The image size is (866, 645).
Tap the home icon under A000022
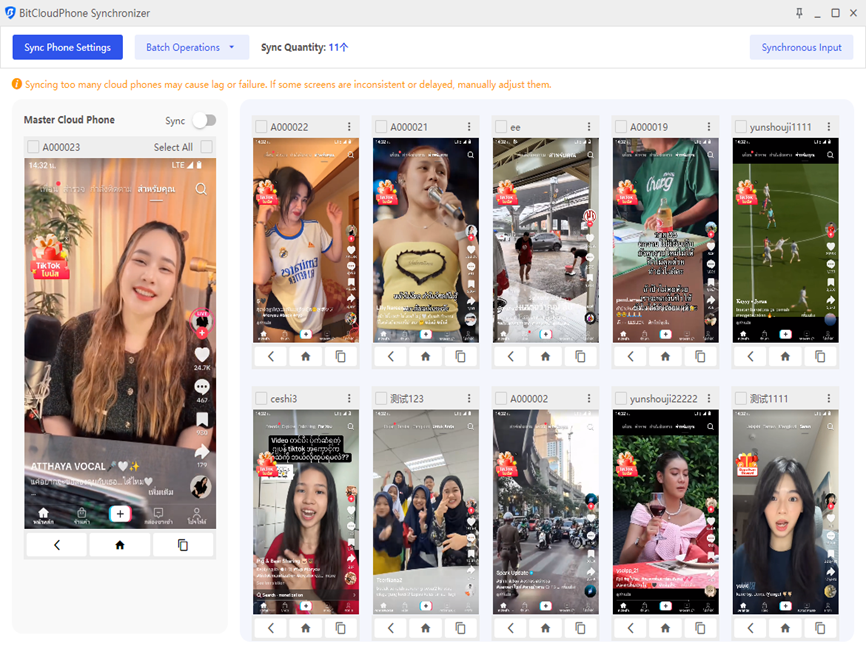305,355
